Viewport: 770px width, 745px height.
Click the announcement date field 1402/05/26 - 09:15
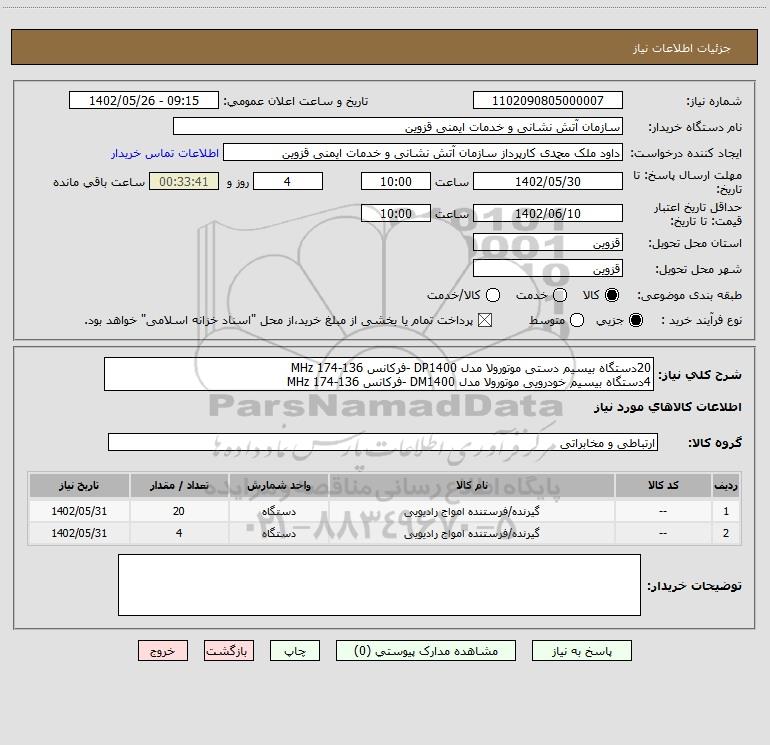[x=144, y=100]
